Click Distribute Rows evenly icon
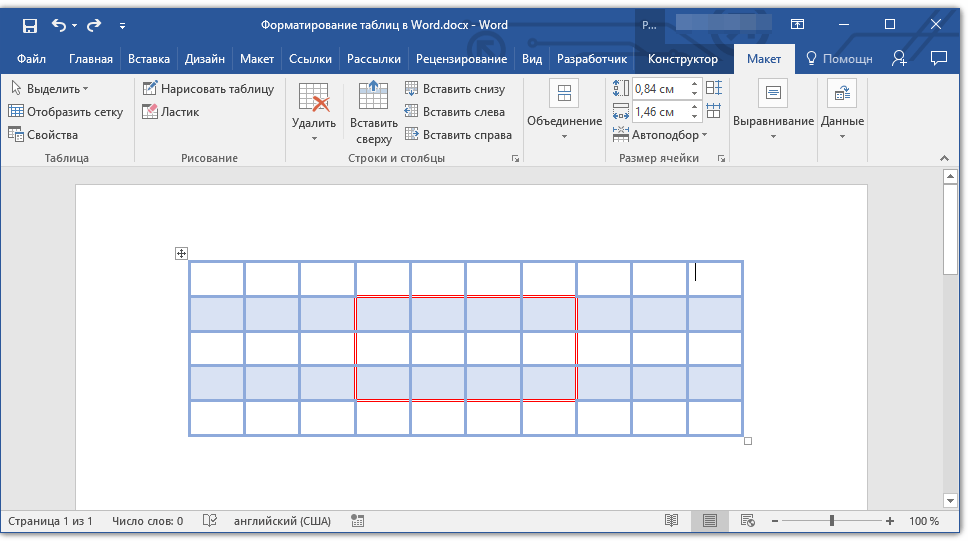 (x=714, y=88)
